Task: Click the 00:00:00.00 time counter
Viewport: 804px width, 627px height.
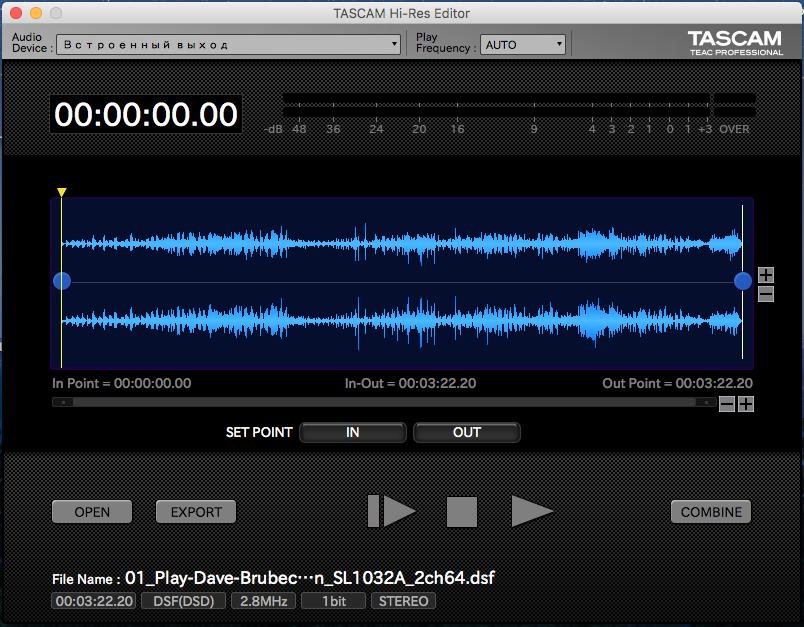Action: (146, 114)
